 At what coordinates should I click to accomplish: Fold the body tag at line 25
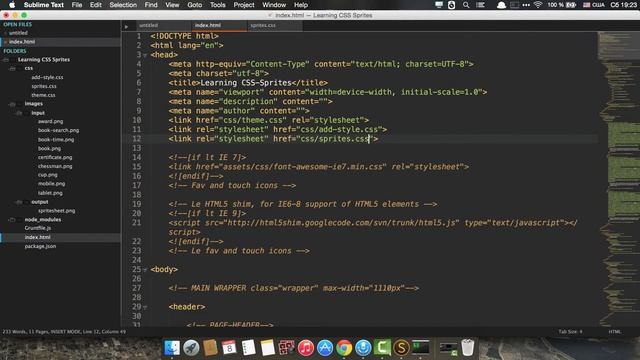point(145,270)
